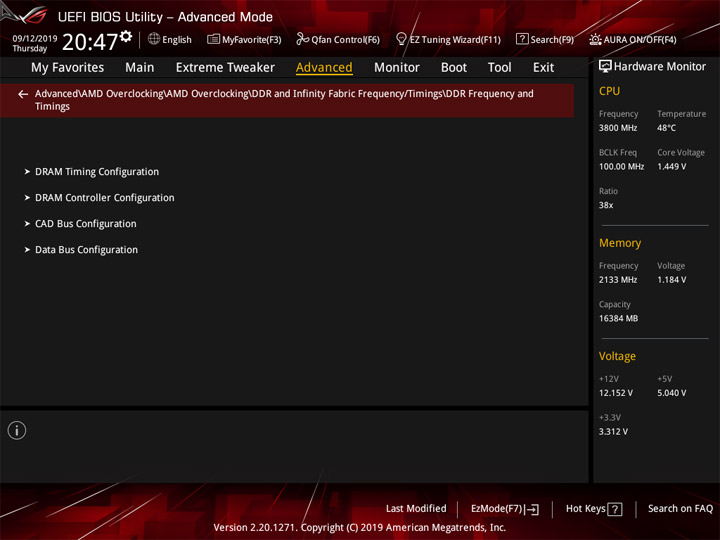This screenshot has height=540, width=720.
Task: Start EZ Tuning Wizard(F11) label
Action: coord(455,39)
